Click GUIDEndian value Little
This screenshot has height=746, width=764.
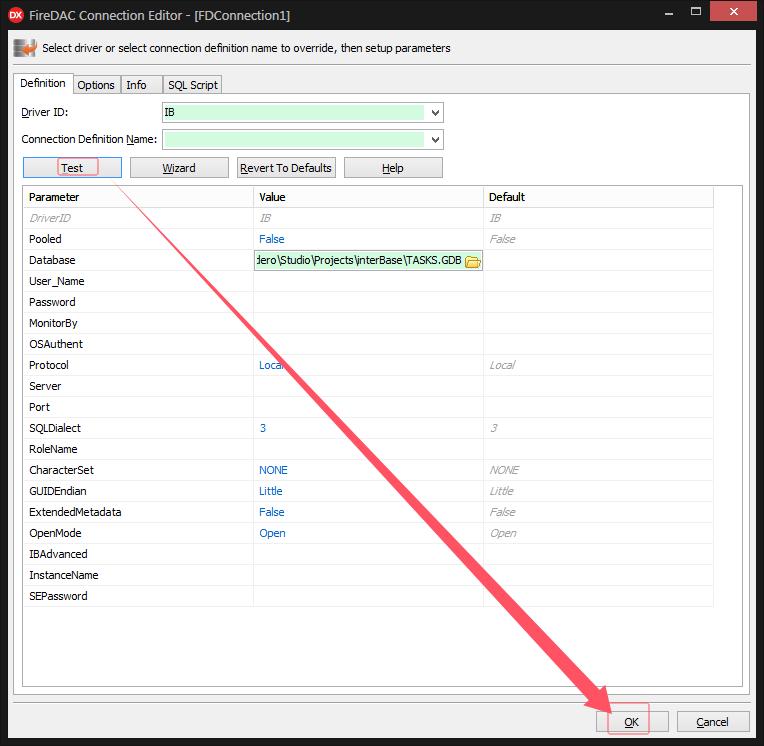coord(270,491)
